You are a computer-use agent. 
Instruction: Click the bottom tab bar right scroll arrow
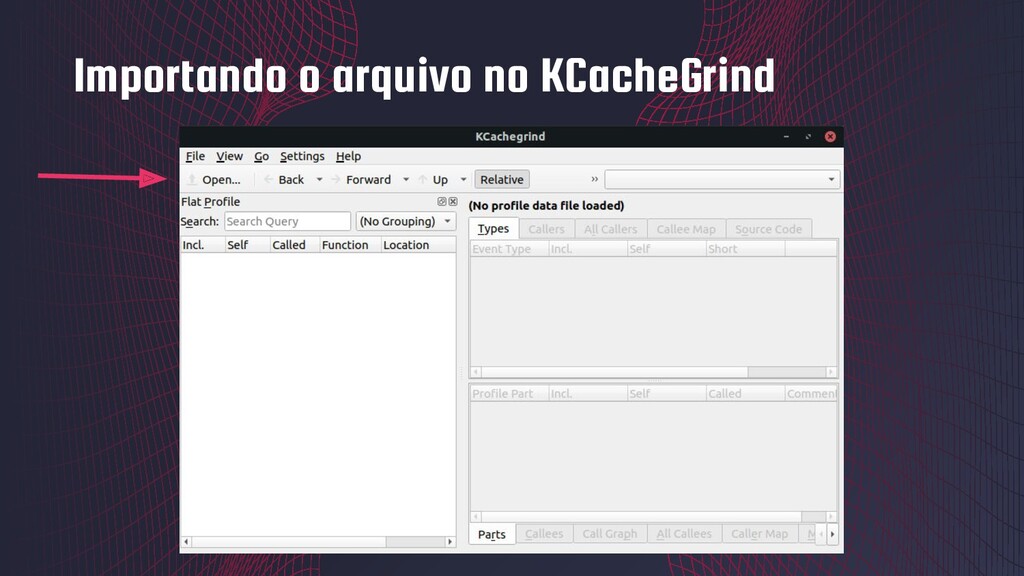832,534
